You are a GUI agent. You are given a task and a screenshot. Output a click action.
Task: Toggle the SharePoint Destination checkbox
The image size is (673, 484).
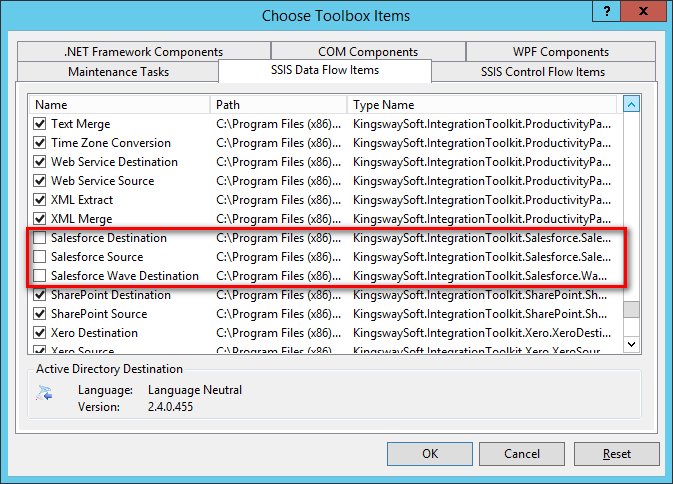point(39,295)
